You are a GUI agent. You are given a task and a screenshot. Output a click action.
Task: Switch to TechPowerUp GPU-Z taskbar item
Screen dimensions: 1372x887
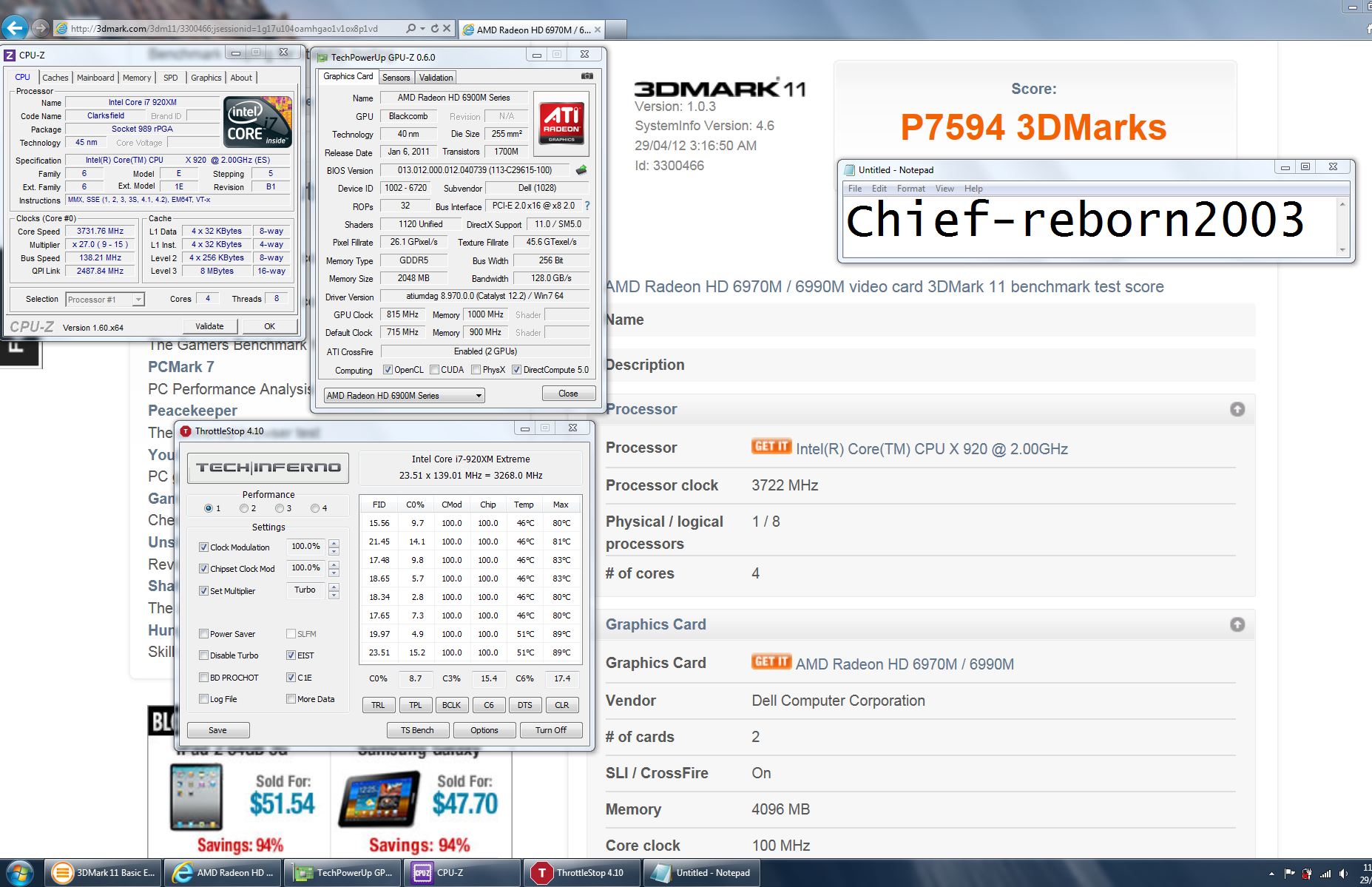[343, 873]
